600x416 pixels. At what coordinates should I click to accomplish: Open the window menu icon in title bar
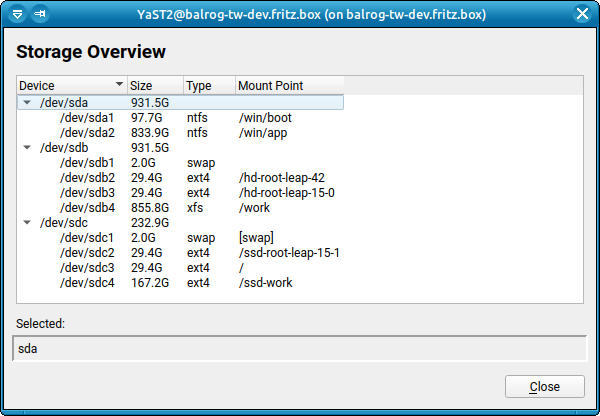point(17,14)
